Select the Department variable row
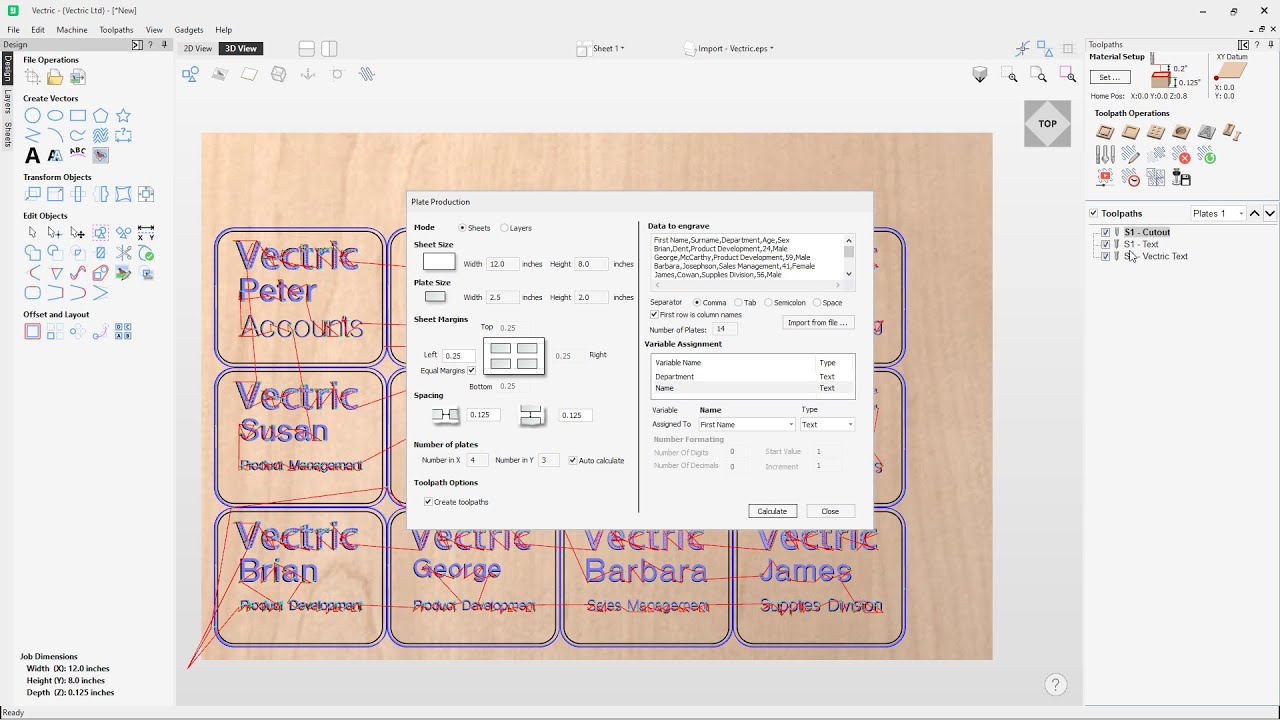Screen dimensions: 1280x720 click(752, 376)
